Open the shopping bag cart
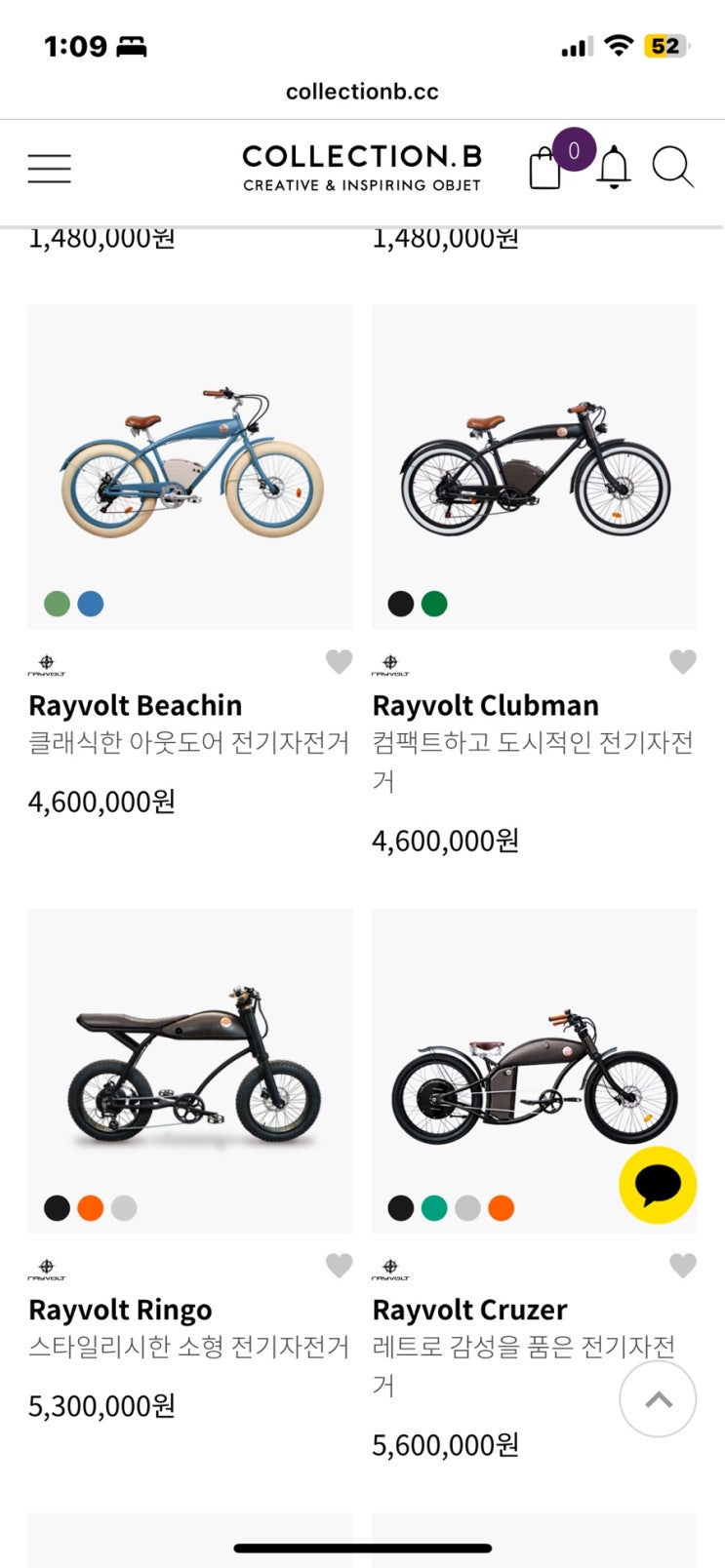The image size is (725, 1568). click(544, 169)
